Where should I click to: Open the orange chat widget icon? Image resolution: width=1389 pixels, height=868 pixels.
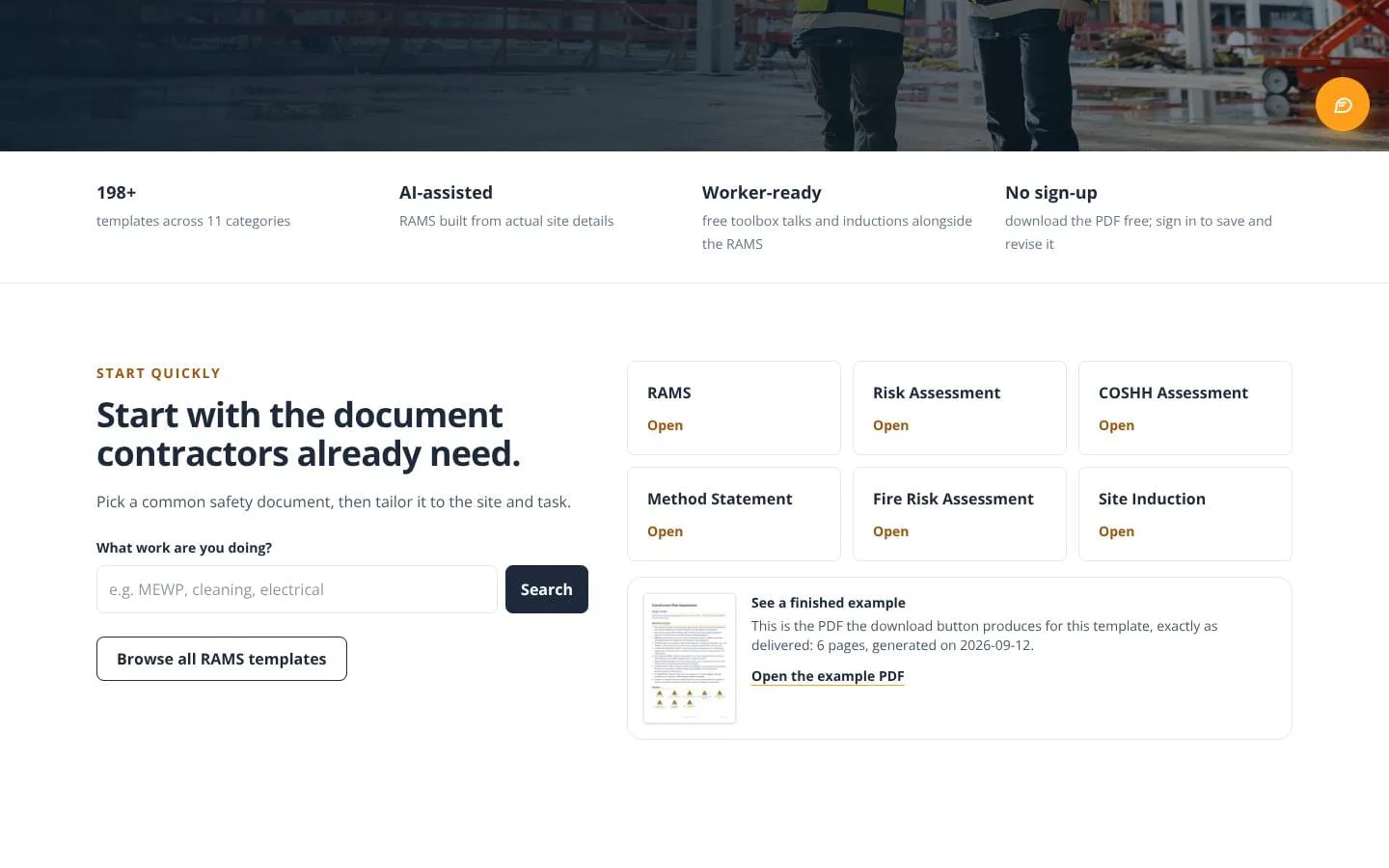pos(1342,104)
